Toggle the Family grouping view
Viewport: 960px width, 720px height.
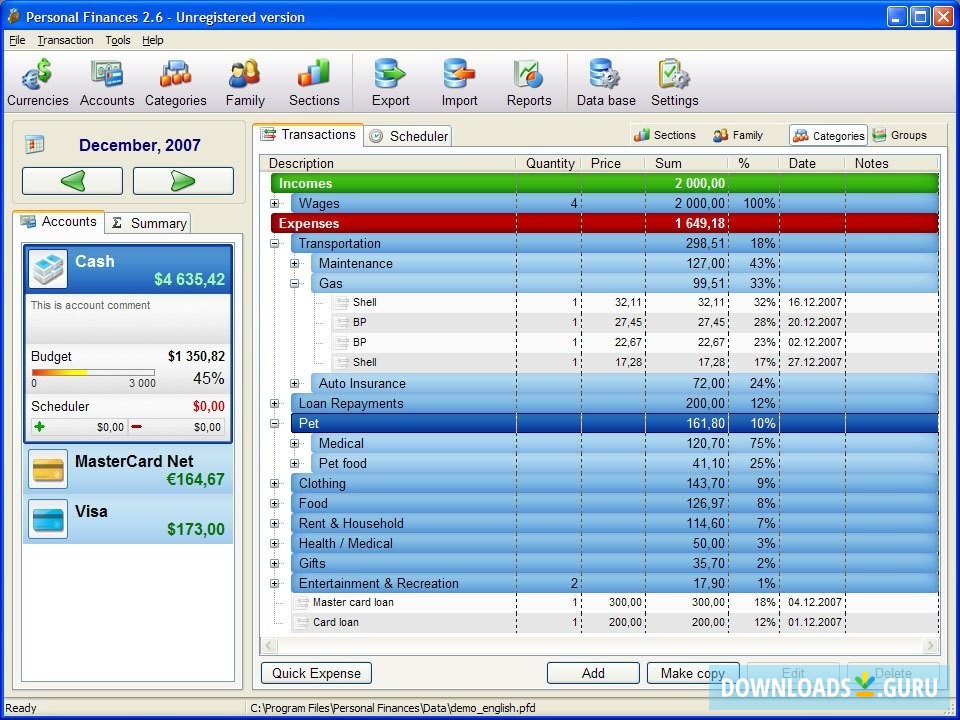(x=738, y=135)
